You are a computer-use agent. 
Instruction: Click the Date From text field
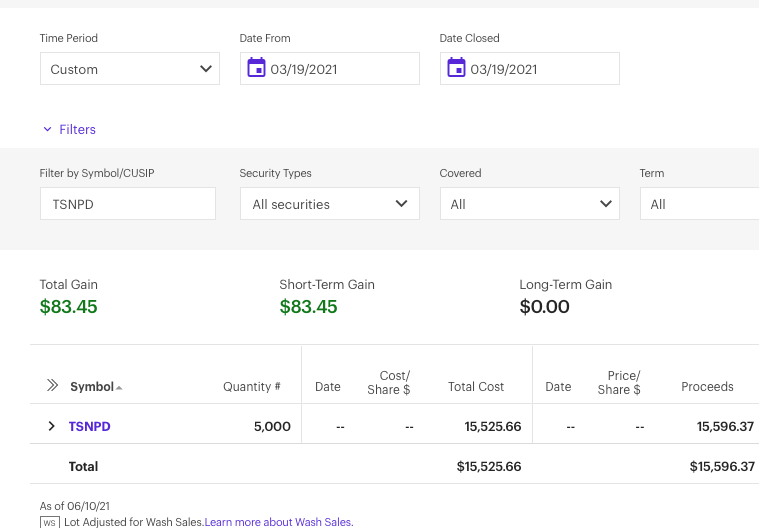coord(340,69)
